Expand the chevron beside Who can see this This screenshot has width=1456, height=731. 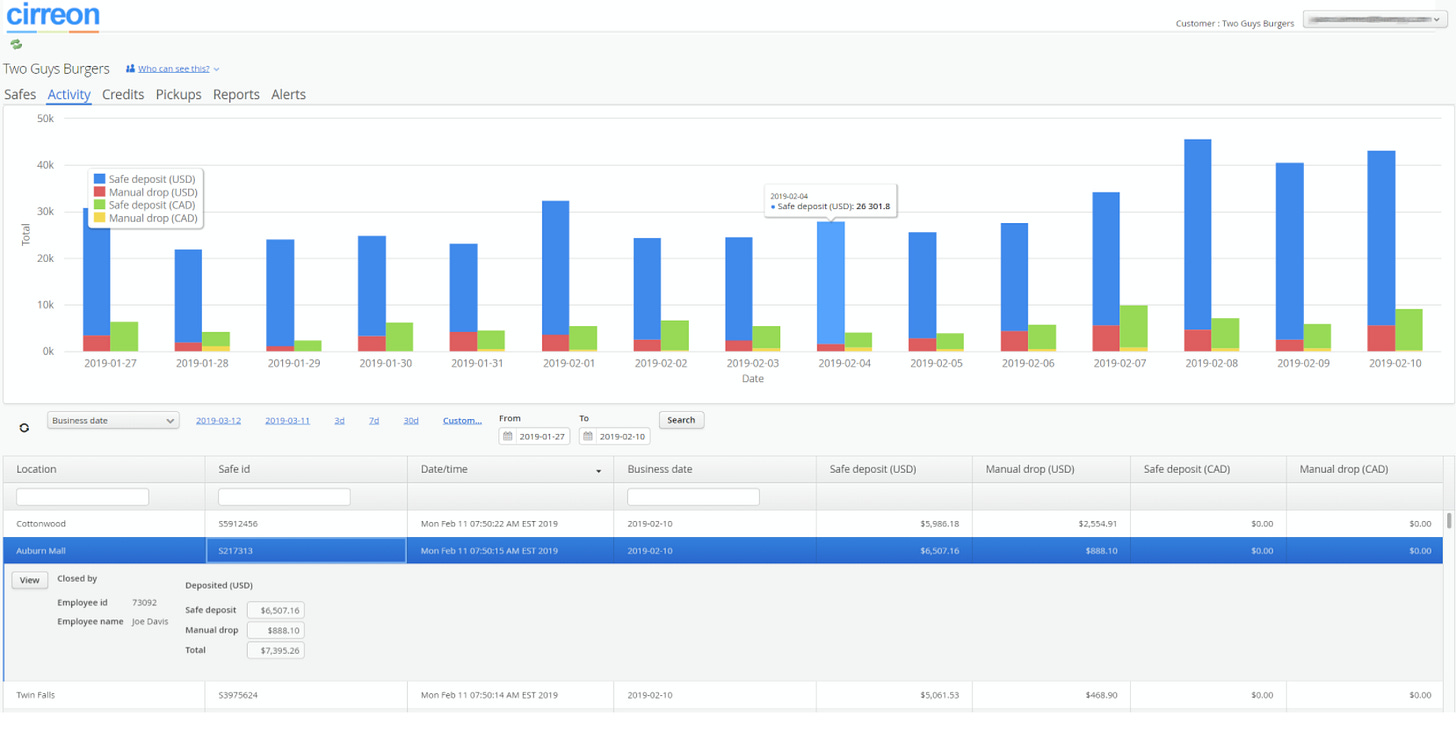click(x=216, y=70)
